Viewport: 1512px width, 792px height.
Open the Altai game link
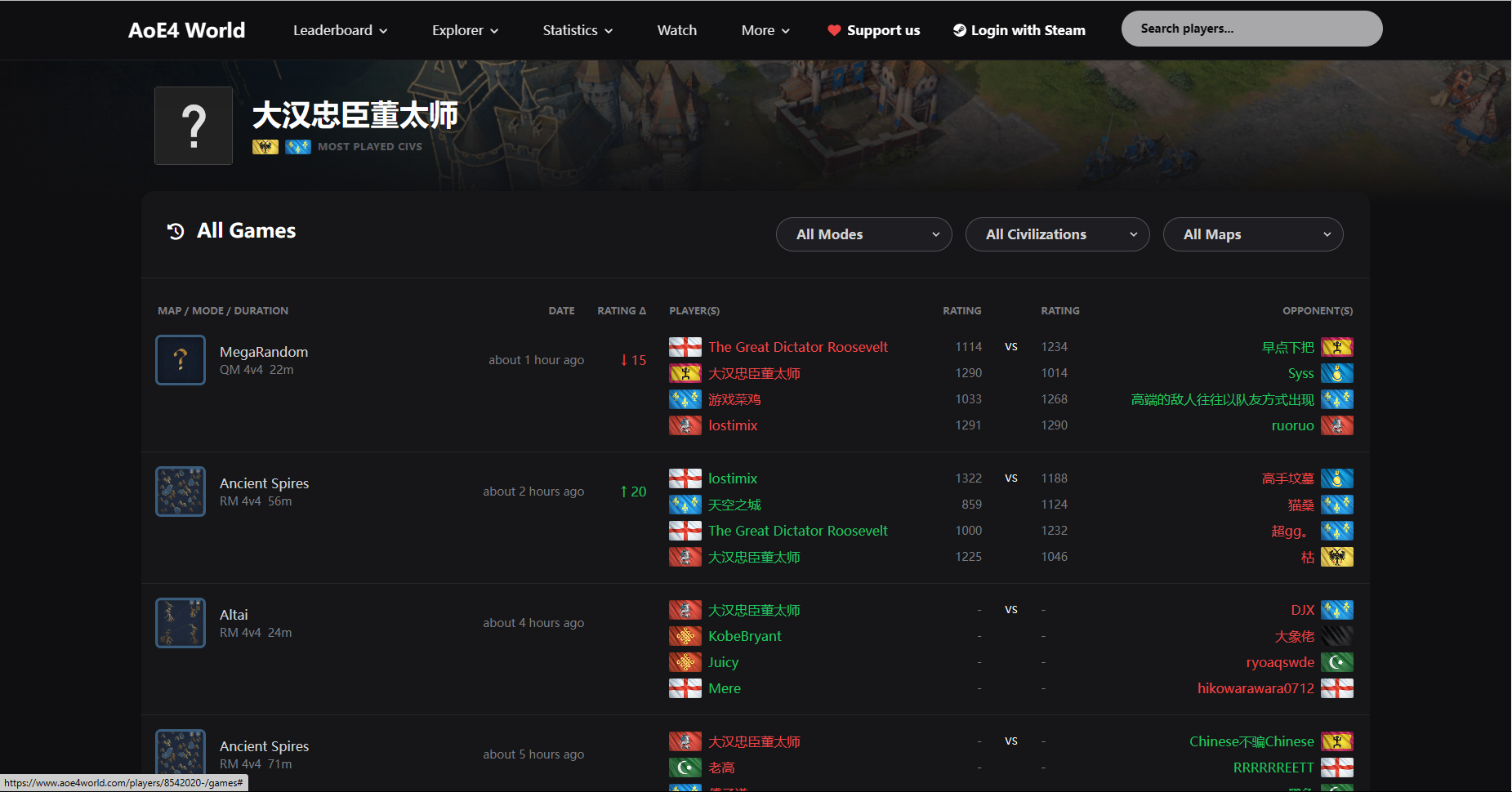(234, 615)
